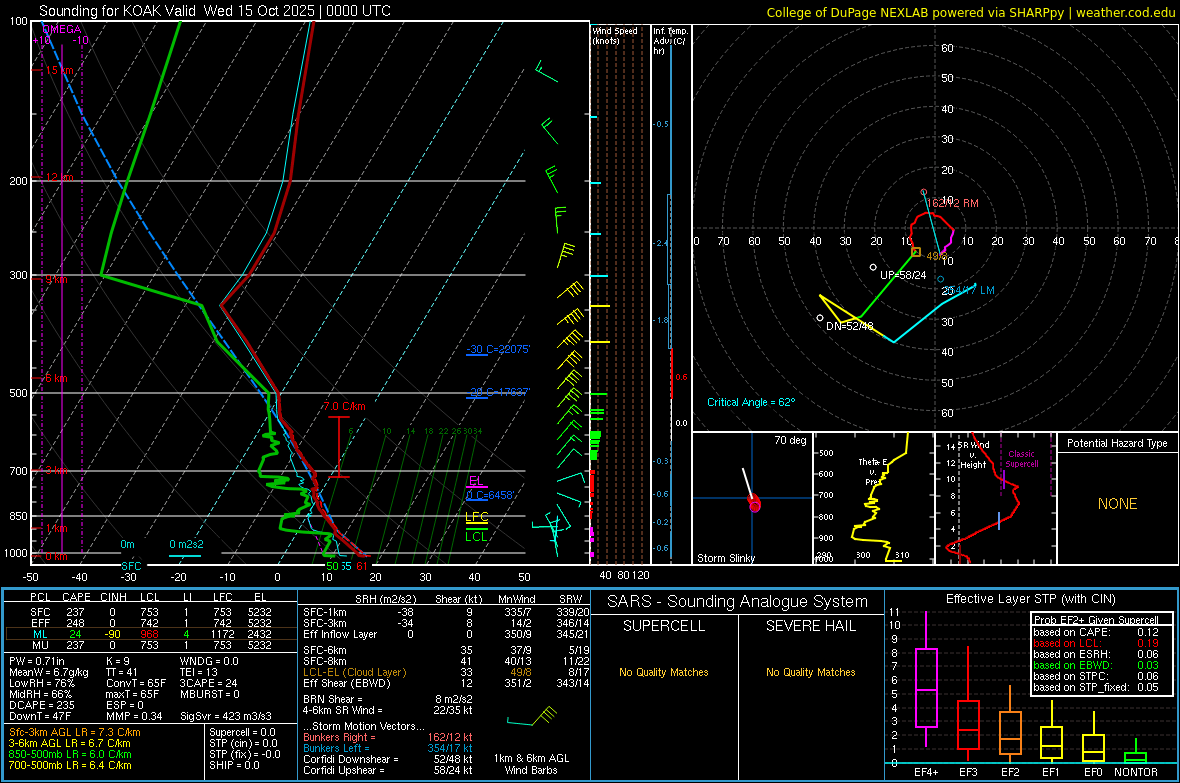Viewport: 1180px width, 783px height.
Task: Click the 'Supercell = 0.0' index
Action: pos(242,732)
